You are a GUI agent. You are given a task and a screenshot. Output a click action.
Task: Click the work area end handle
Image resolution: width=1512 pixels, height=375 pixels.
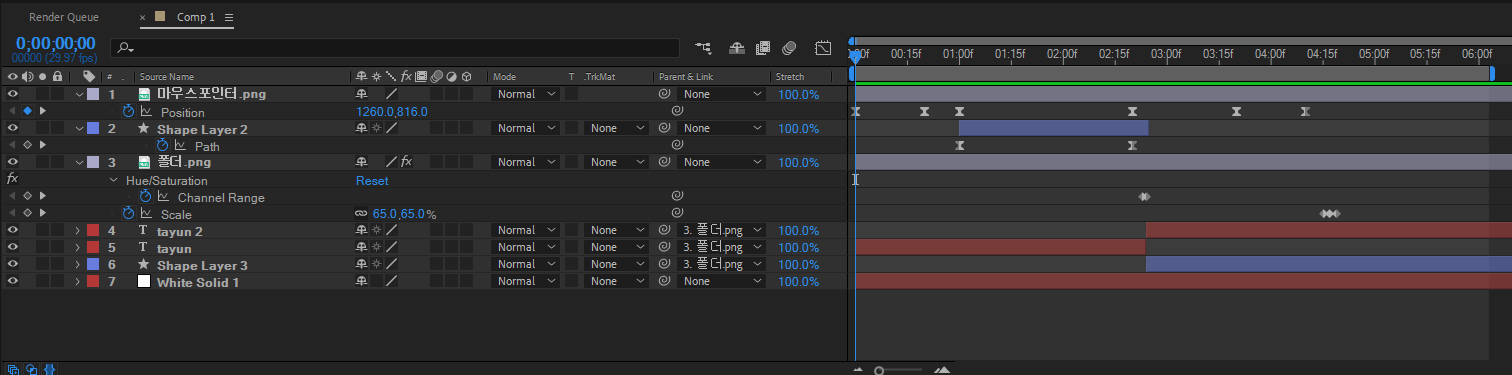(x=1493, y=73)
